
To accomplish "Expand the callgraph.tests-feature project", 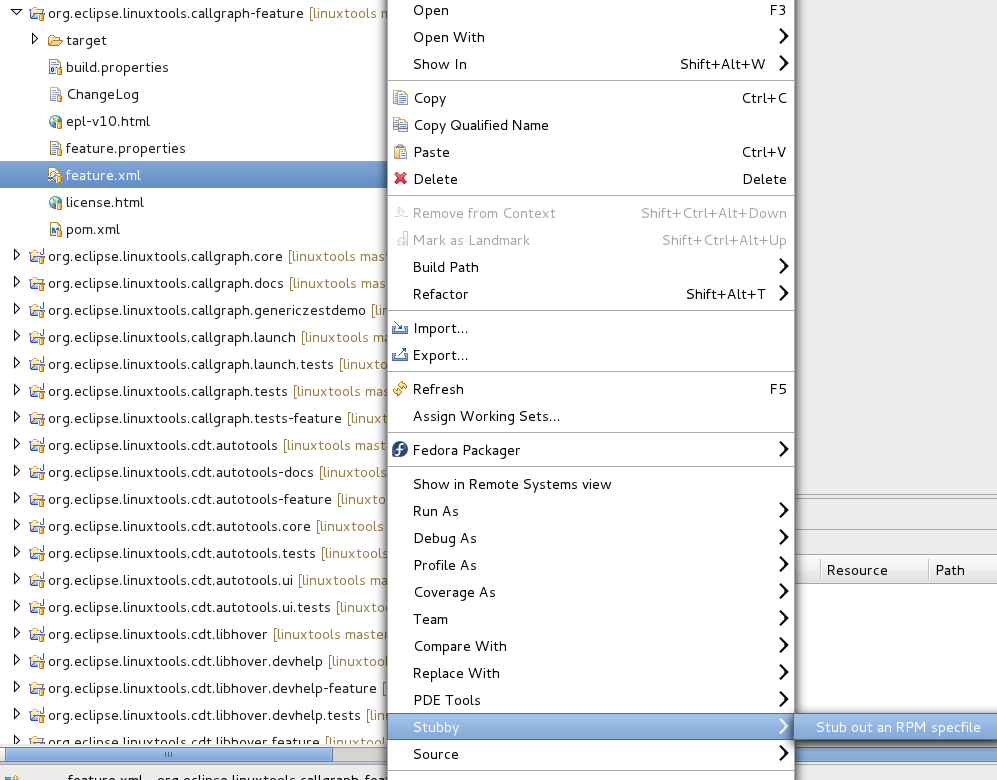I will coord(17,417).
